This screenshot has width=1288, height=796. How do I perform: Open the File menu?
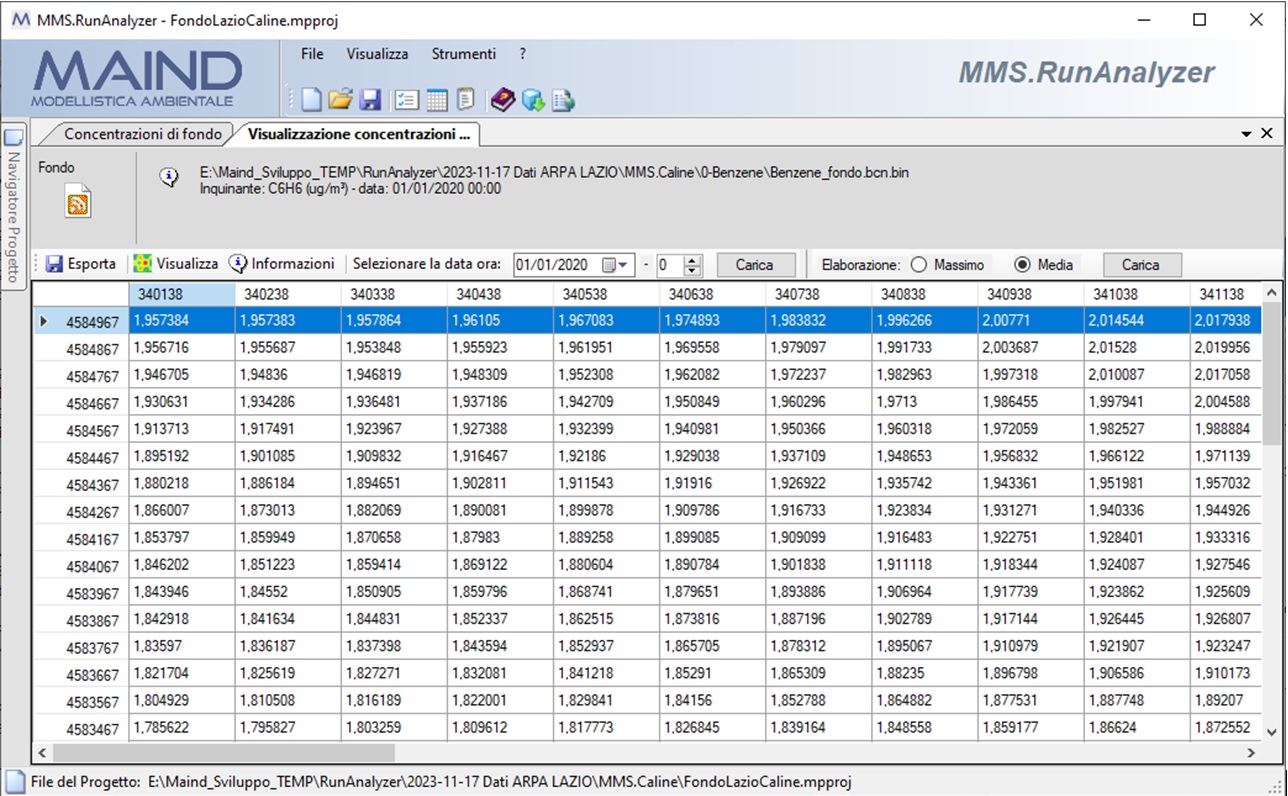(312, 54)
